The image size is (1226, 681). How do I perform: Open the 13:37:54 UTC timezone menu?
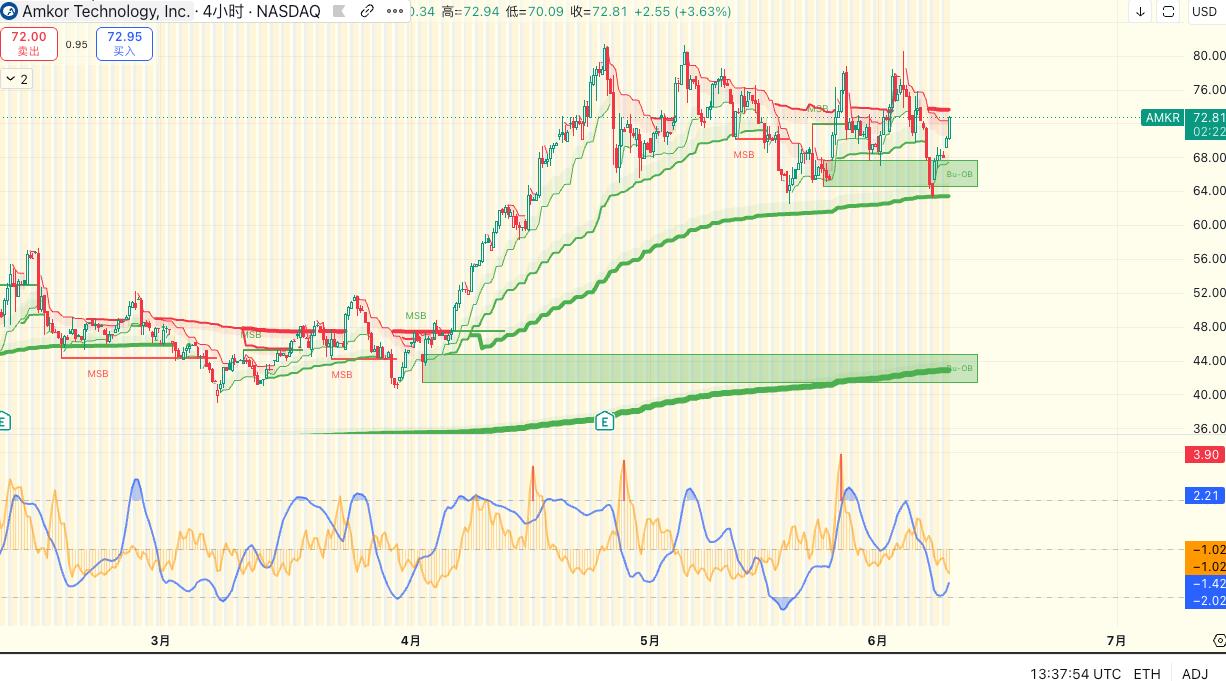[x=1076, y=674]
